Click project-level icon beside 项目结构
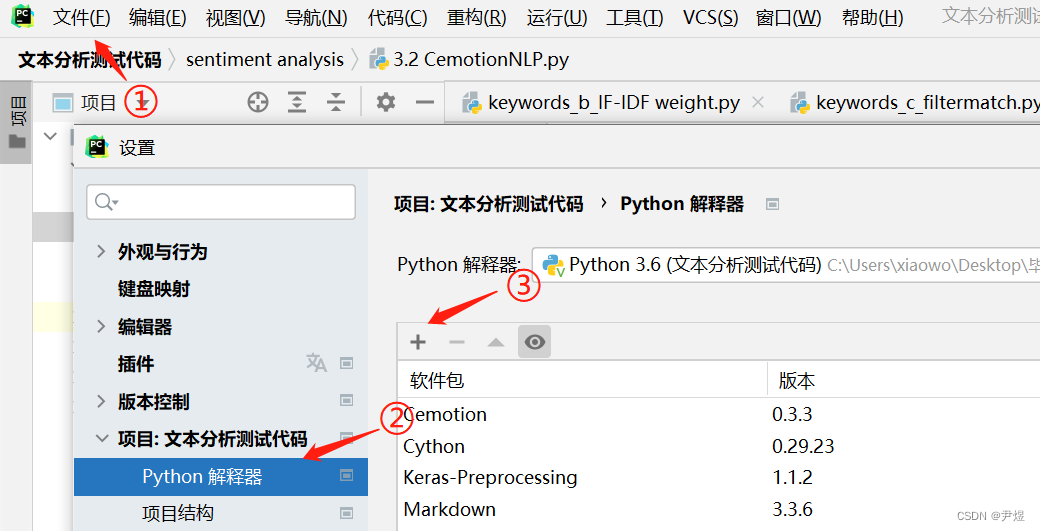 [346, 513]
